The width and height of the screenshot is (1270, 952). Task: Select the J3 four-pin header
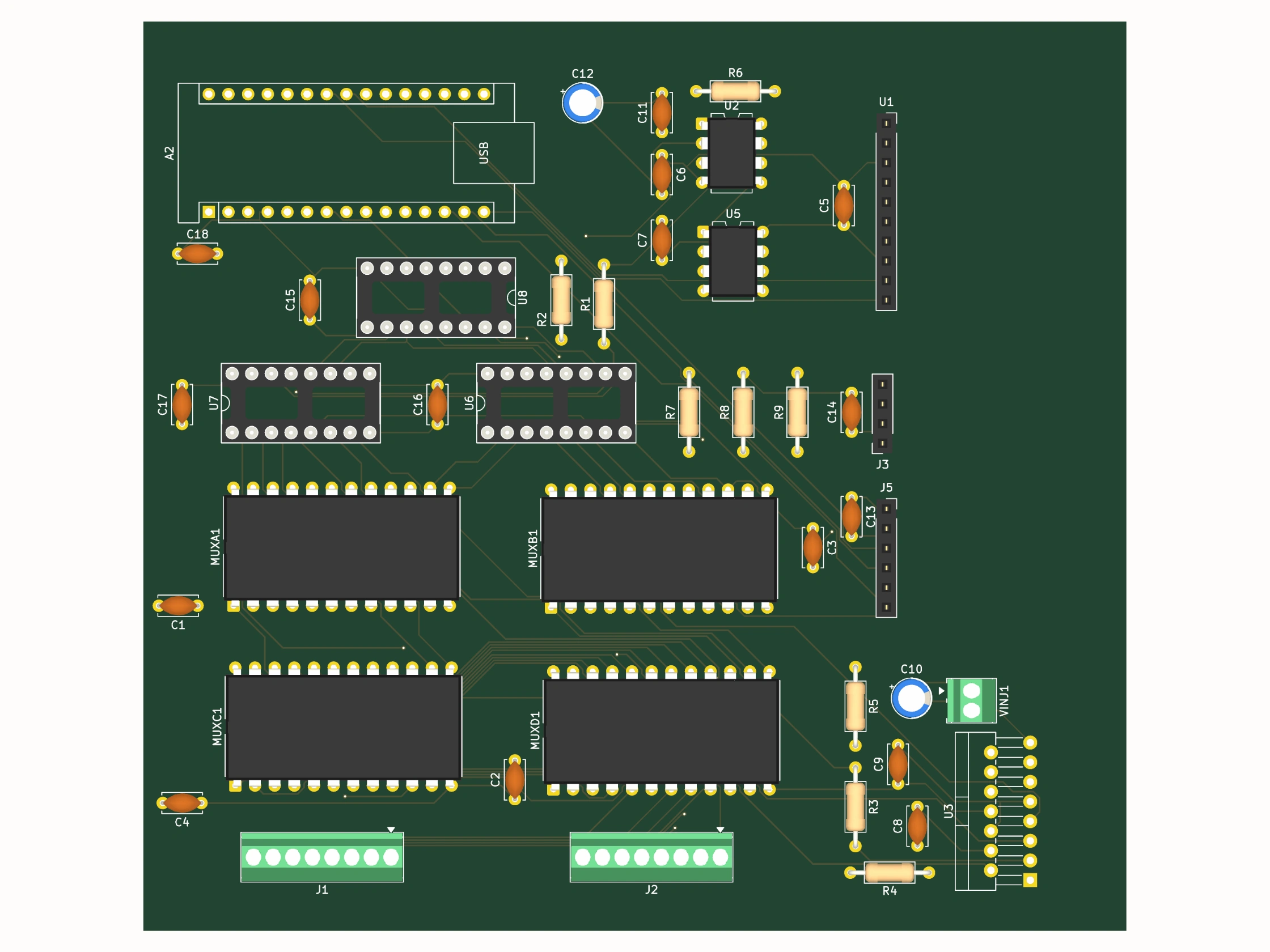pos(882,413)
